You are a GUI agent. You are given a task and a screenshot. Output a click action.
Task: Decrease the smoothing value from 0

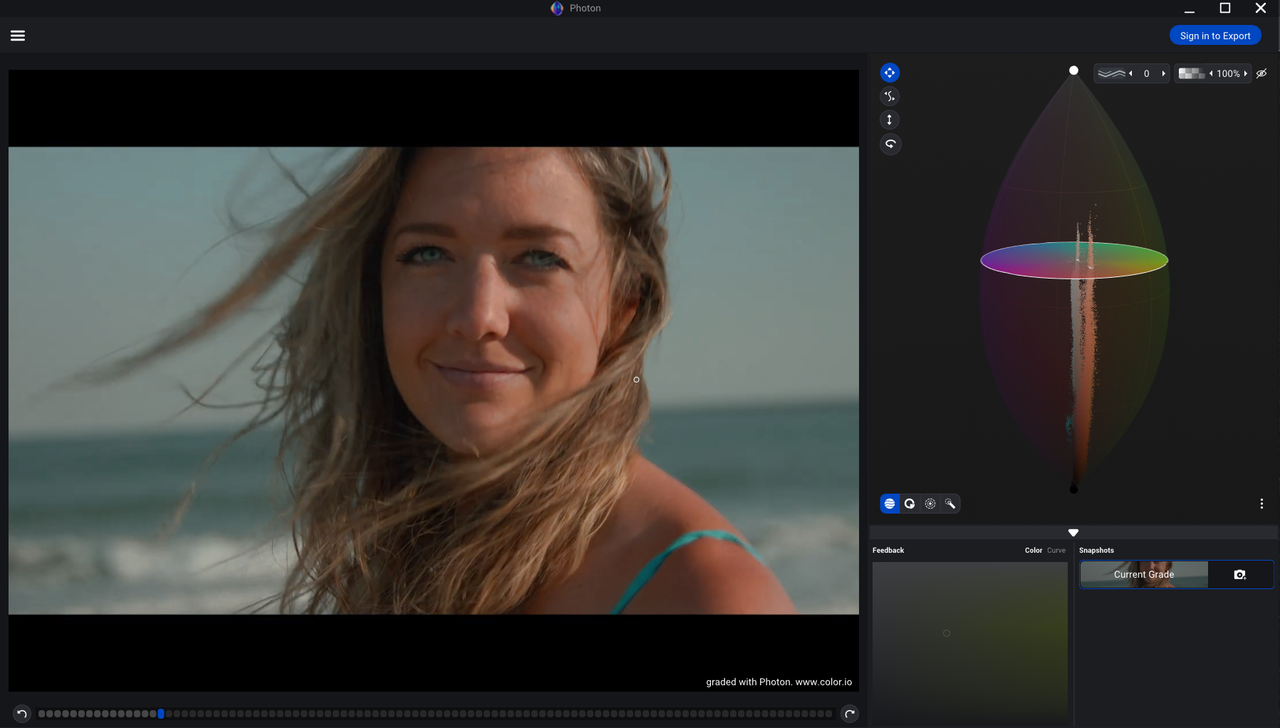click(1131, 73)
